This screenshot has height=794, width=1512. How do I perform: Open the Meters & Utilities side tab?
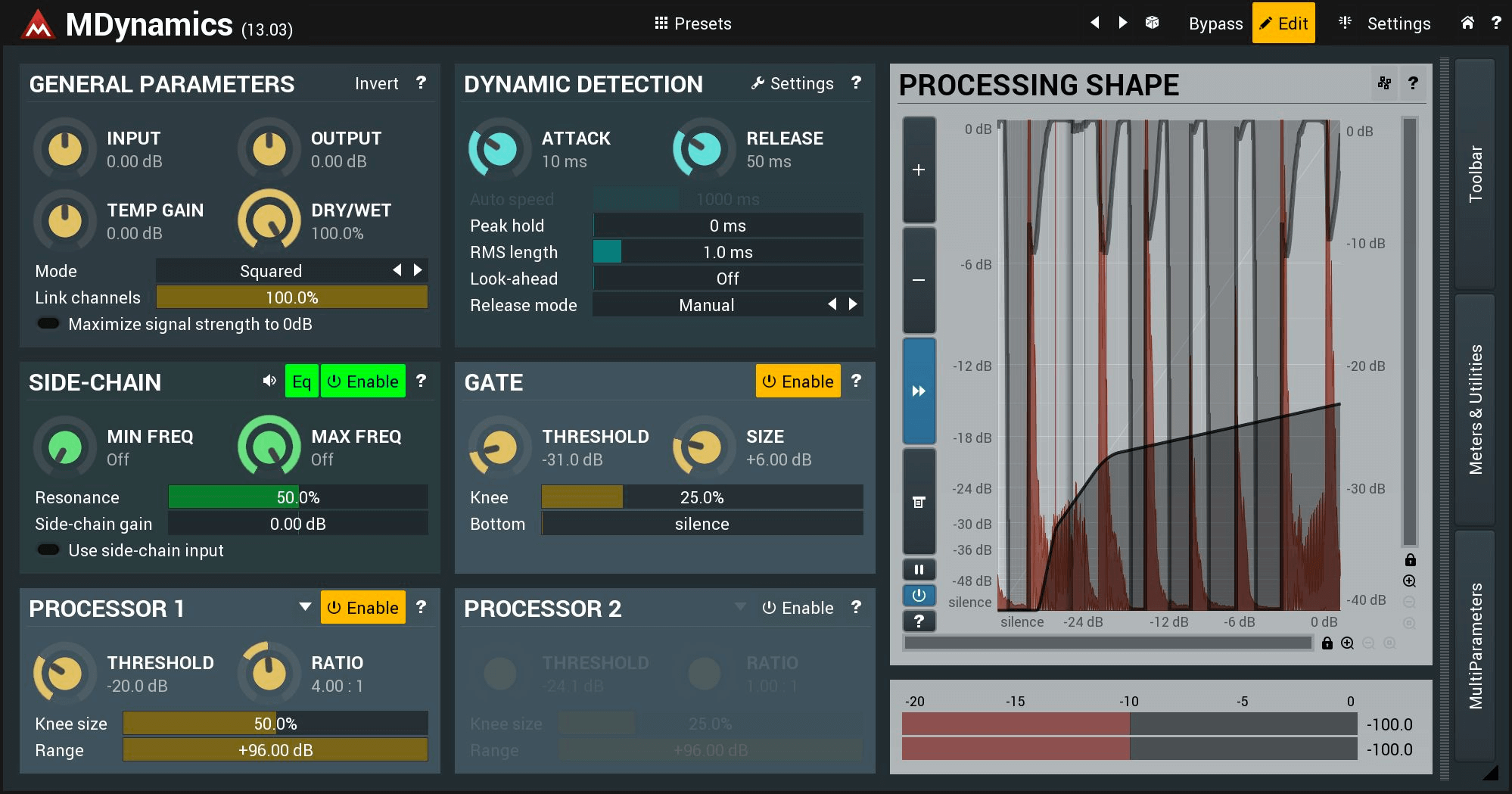pos(1475,409)
